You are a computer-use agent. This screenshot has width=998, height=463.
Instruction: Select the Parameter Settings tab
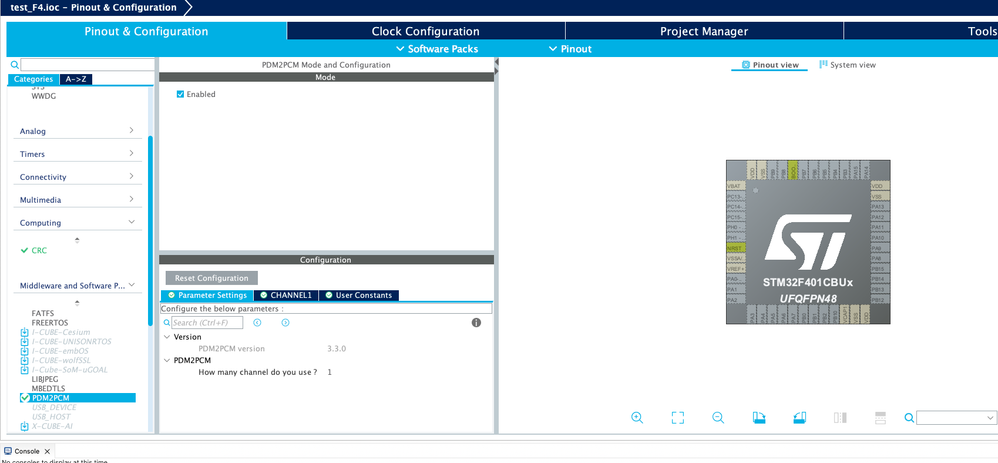click(x=207, y=296)
